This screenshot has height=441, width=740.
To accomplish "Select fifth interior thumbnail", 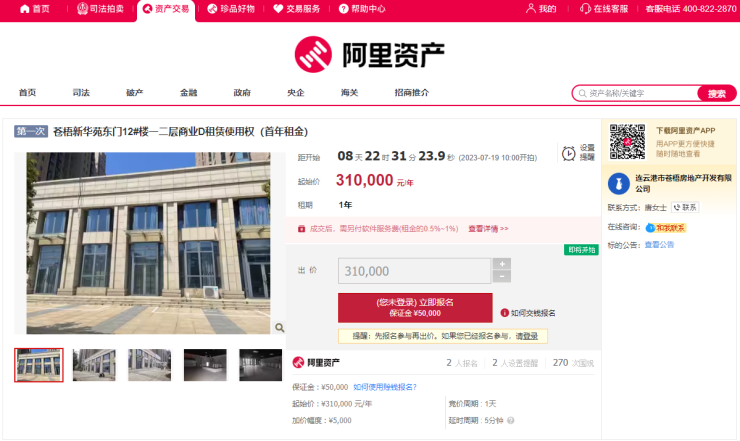I will coord(261,365).
